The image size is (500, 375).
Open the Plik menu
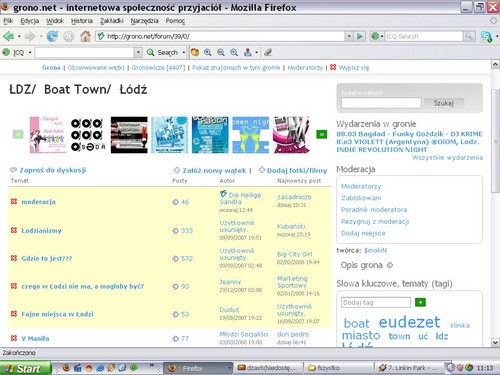click(8, 21)
